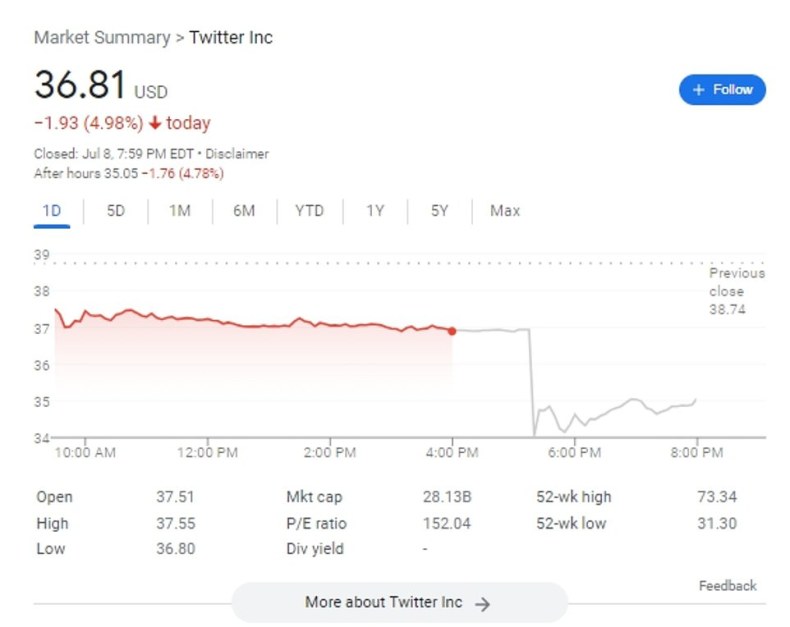Screen dimensions: 790x627
Task: Click the Market Summary breadcrumb
Action: click(x=102, y=38)
